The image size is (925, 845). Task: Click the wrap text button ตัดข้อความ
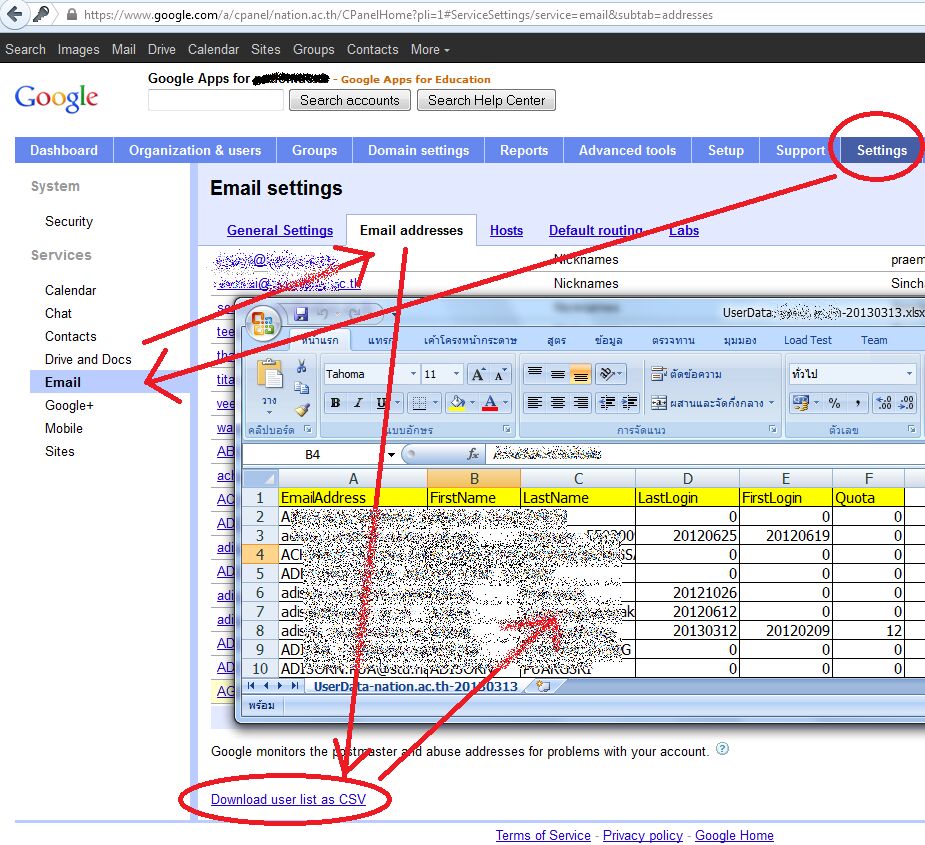click(x=686, y=374)
